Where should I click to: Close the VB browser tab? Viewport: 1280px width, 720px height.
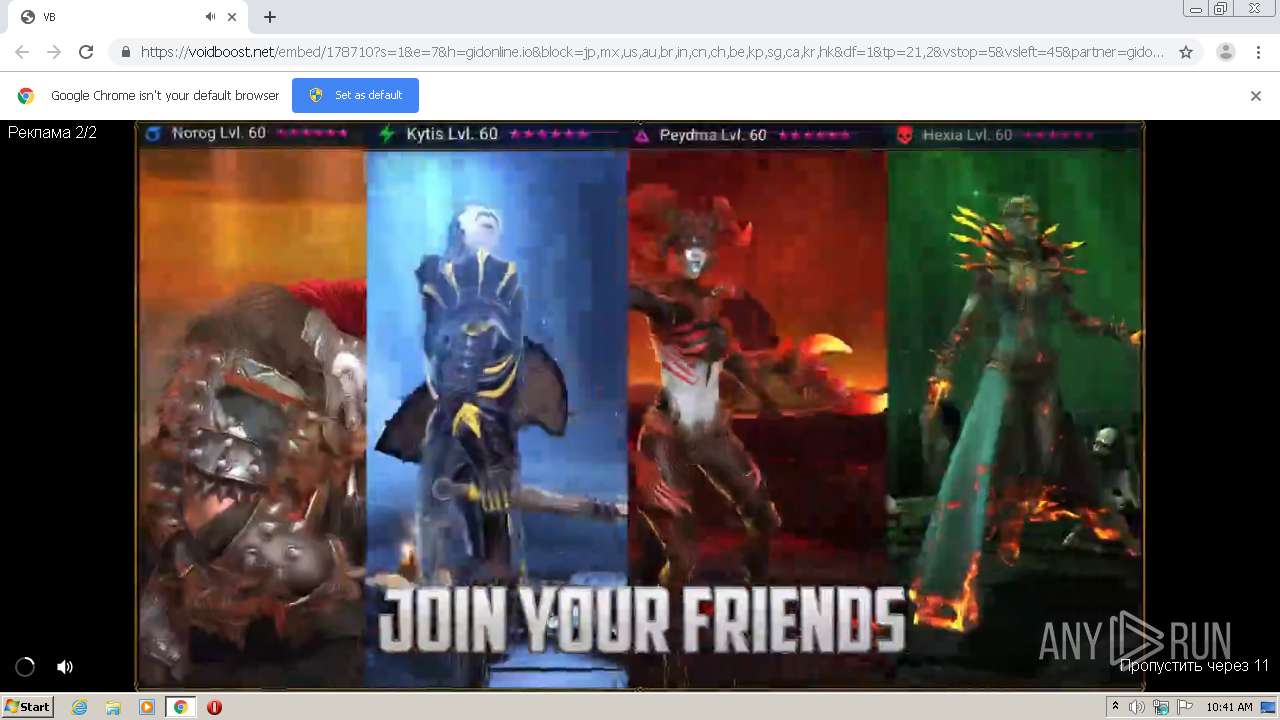pyautogui.click(x=233, y=17)
